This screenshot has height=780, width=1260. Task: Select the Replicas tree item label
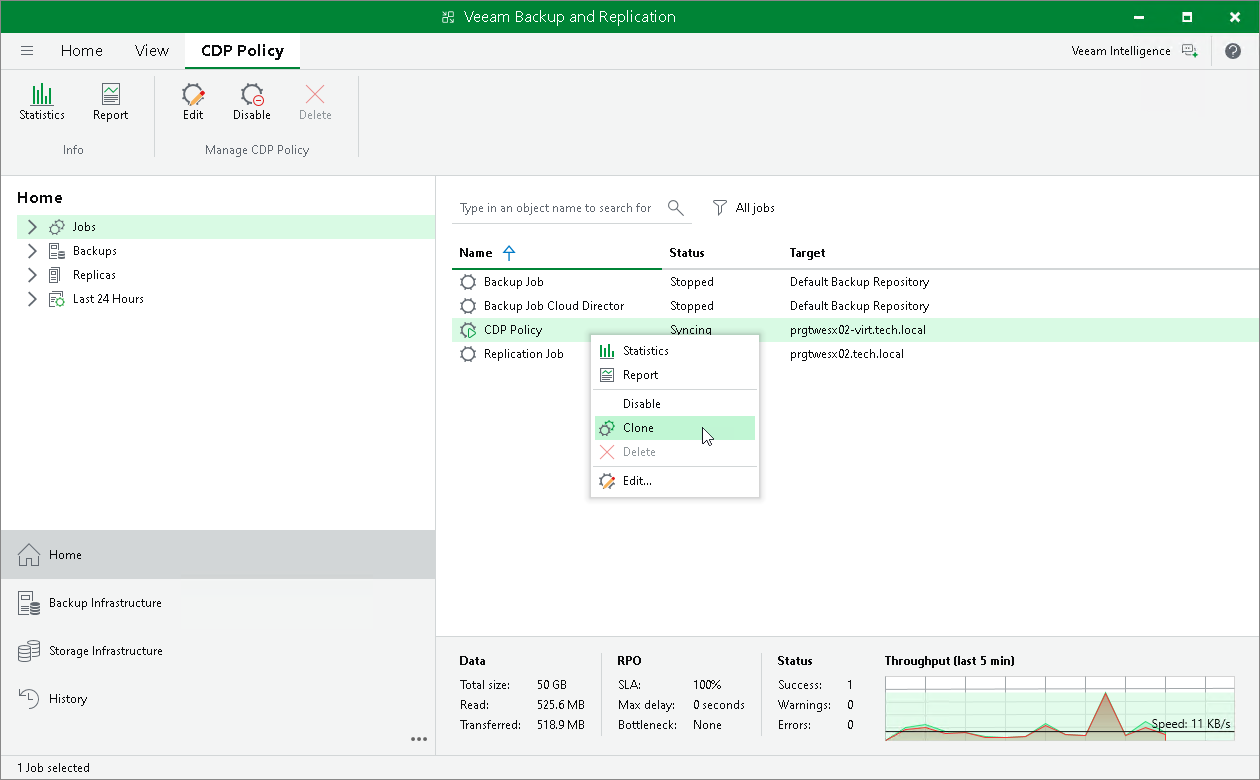94,275
